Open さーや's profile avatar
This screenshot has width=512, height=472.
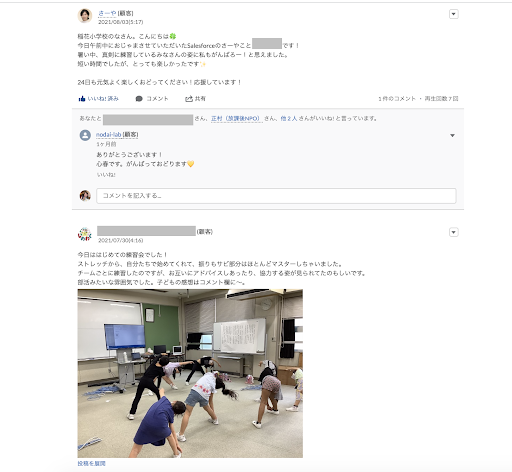(85, 16)
